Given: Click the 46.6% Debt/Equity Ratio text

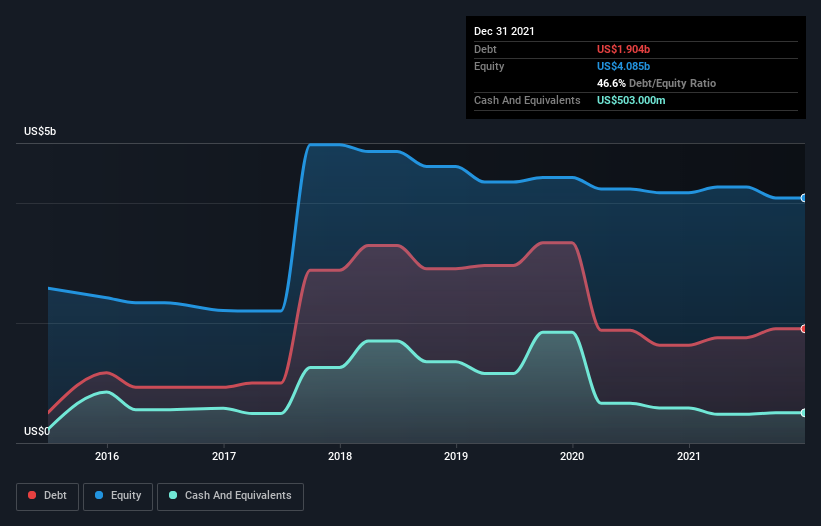Looking at the screenshot, I should pos(656,83).
